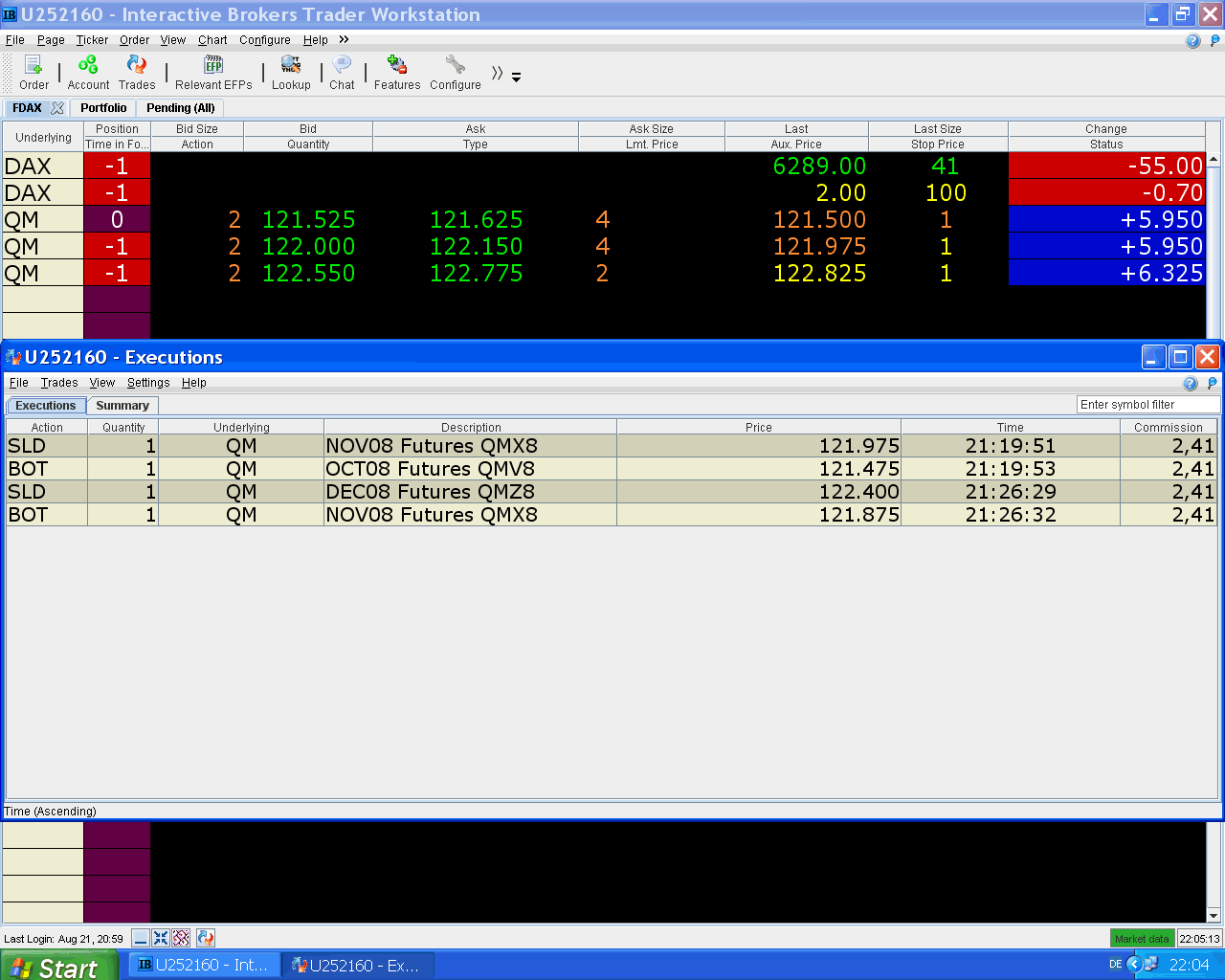This screenshot has width=1225, height=980.
Task: Launch the symbol Lookup tool
Action: coord(291,73)
